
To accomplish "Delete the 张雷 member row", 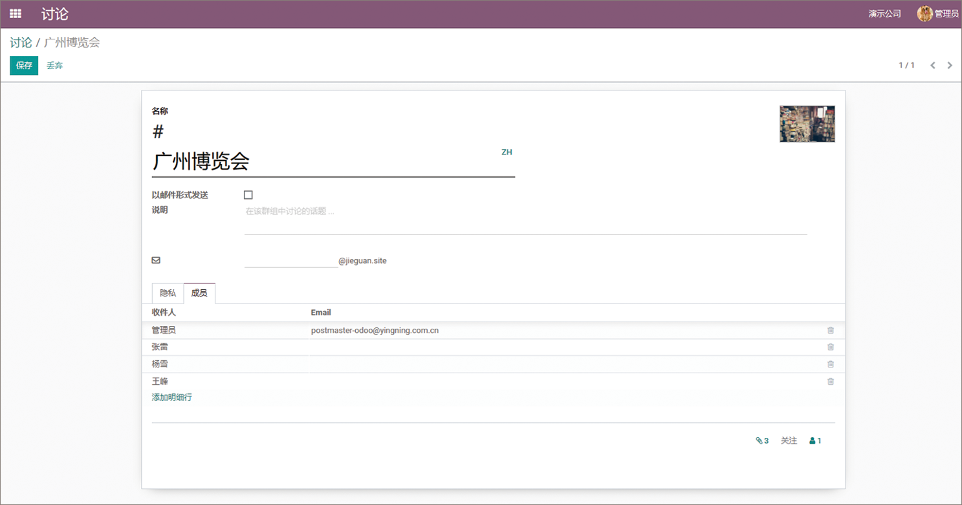I will coord(830,347).
